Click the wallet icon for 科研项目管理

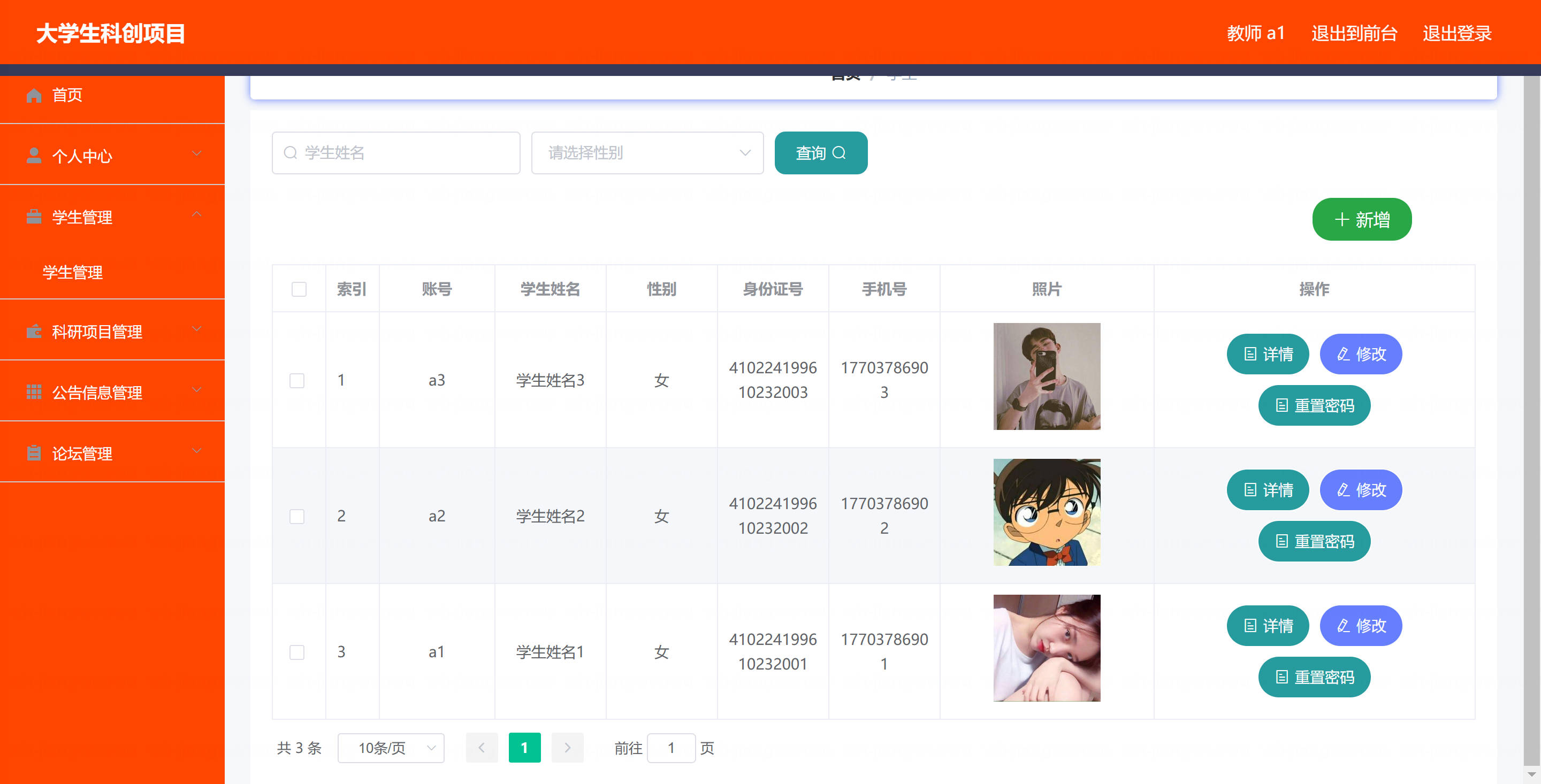point(34,331)
